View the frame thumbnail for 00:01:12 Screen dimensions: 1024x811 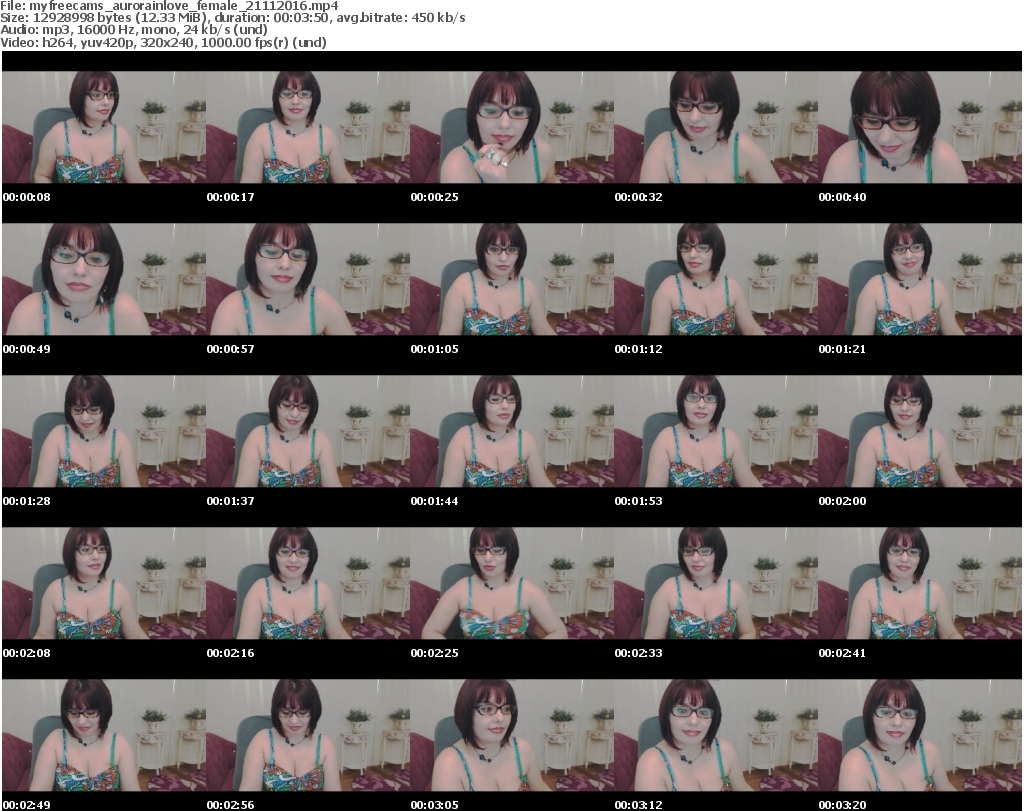(716, 279)
